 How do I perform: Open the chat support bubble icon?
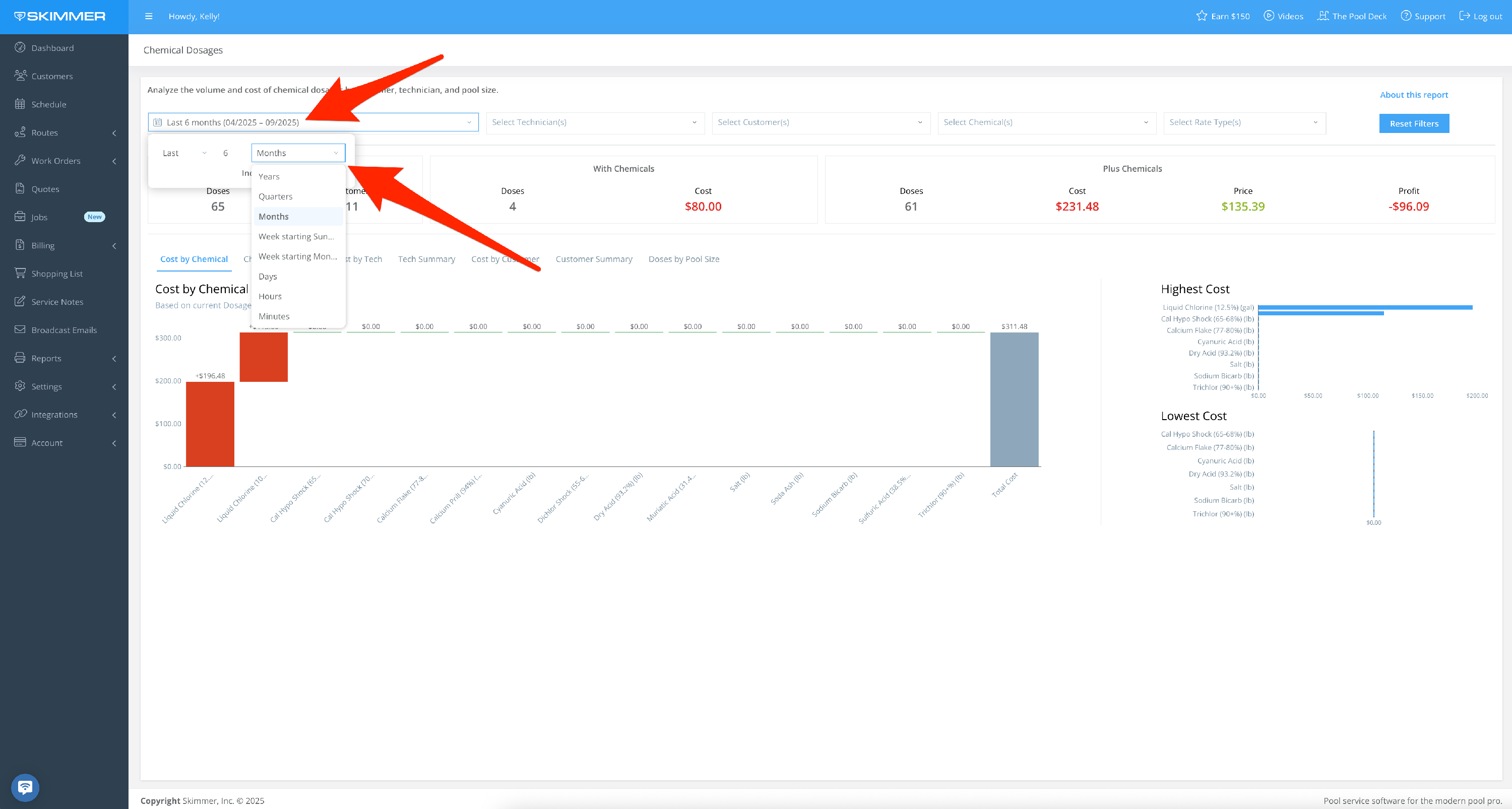tap(25, 787)
